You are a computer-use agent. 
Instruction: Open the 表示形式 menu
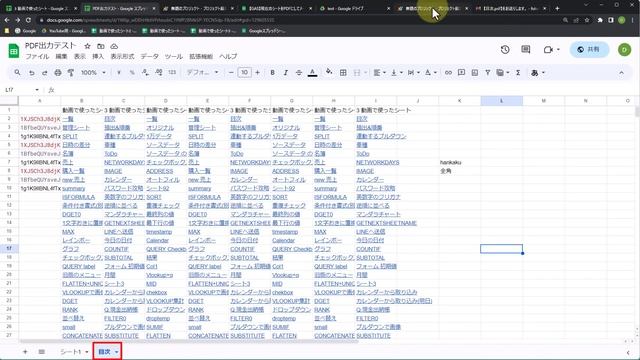(122, 56)
